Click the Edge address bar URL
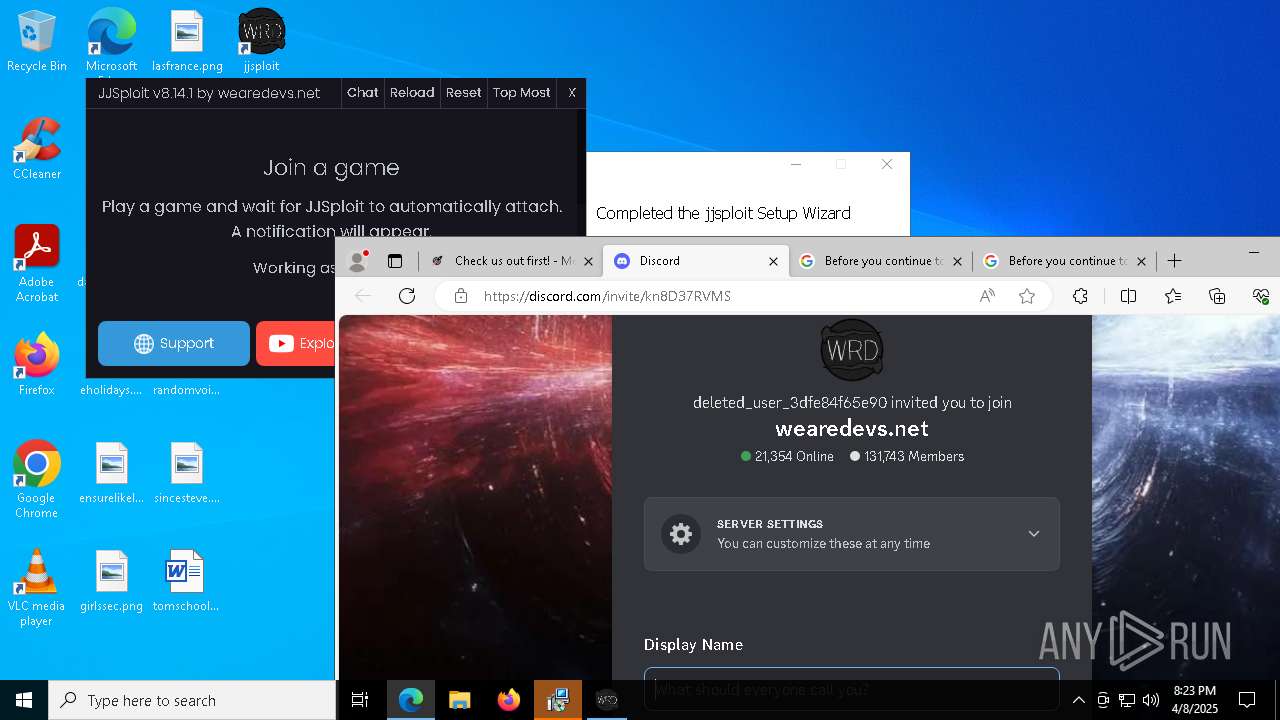 point(607,296)
